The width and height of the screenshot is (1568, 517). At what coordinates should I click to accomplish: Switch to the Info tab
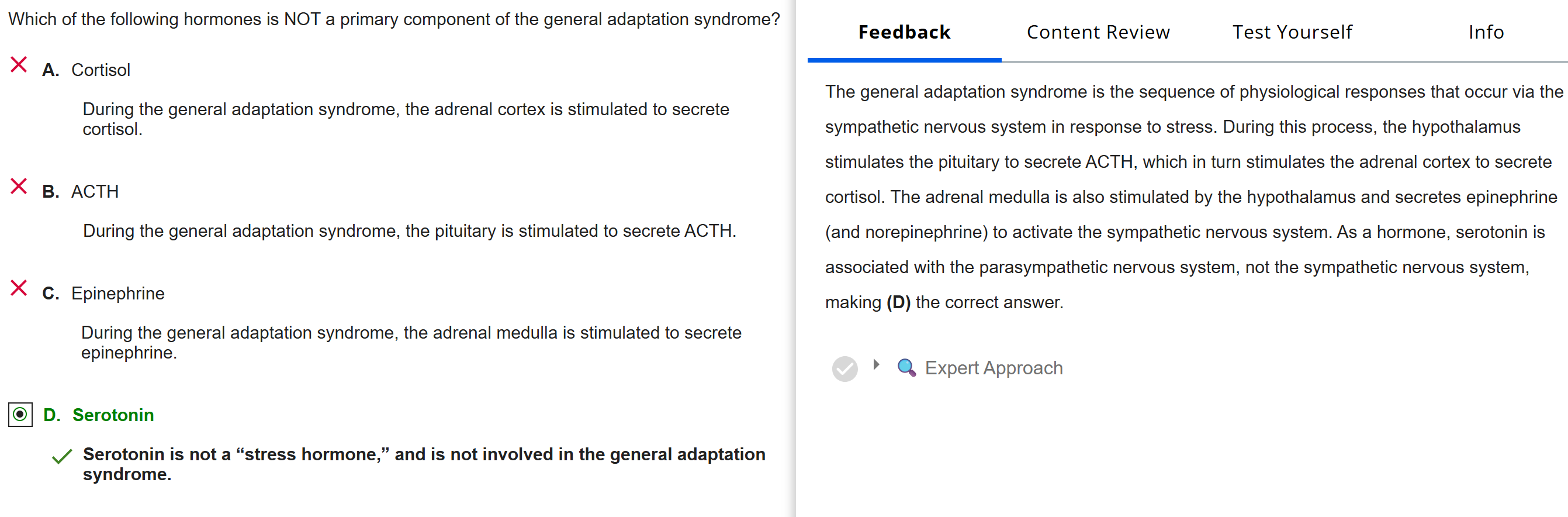(1485, 32)
